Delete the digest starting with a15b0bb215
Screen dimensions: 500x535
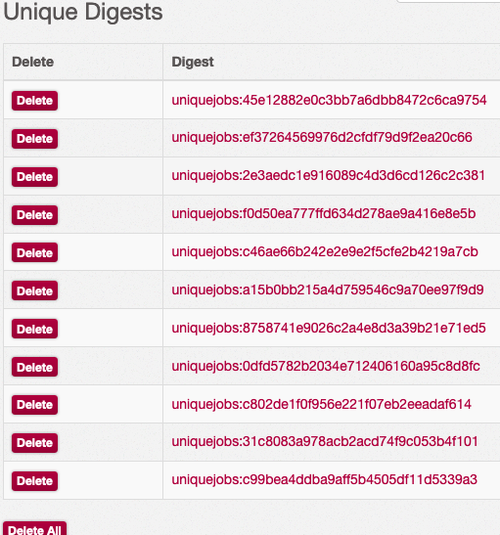click(x=34, y=291)
